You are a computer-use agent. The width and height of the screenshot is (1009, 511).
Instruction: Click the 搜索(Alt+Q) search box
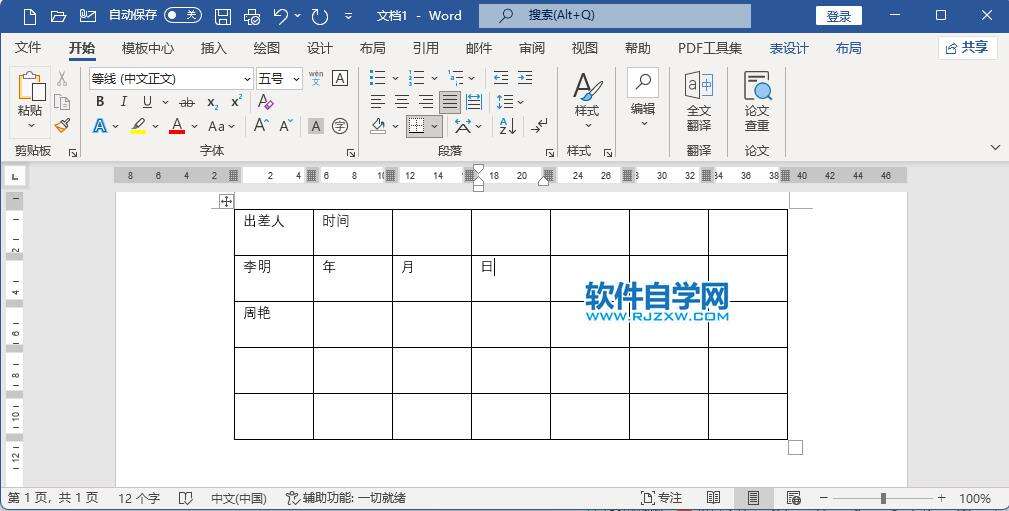(x=615, y=15)
